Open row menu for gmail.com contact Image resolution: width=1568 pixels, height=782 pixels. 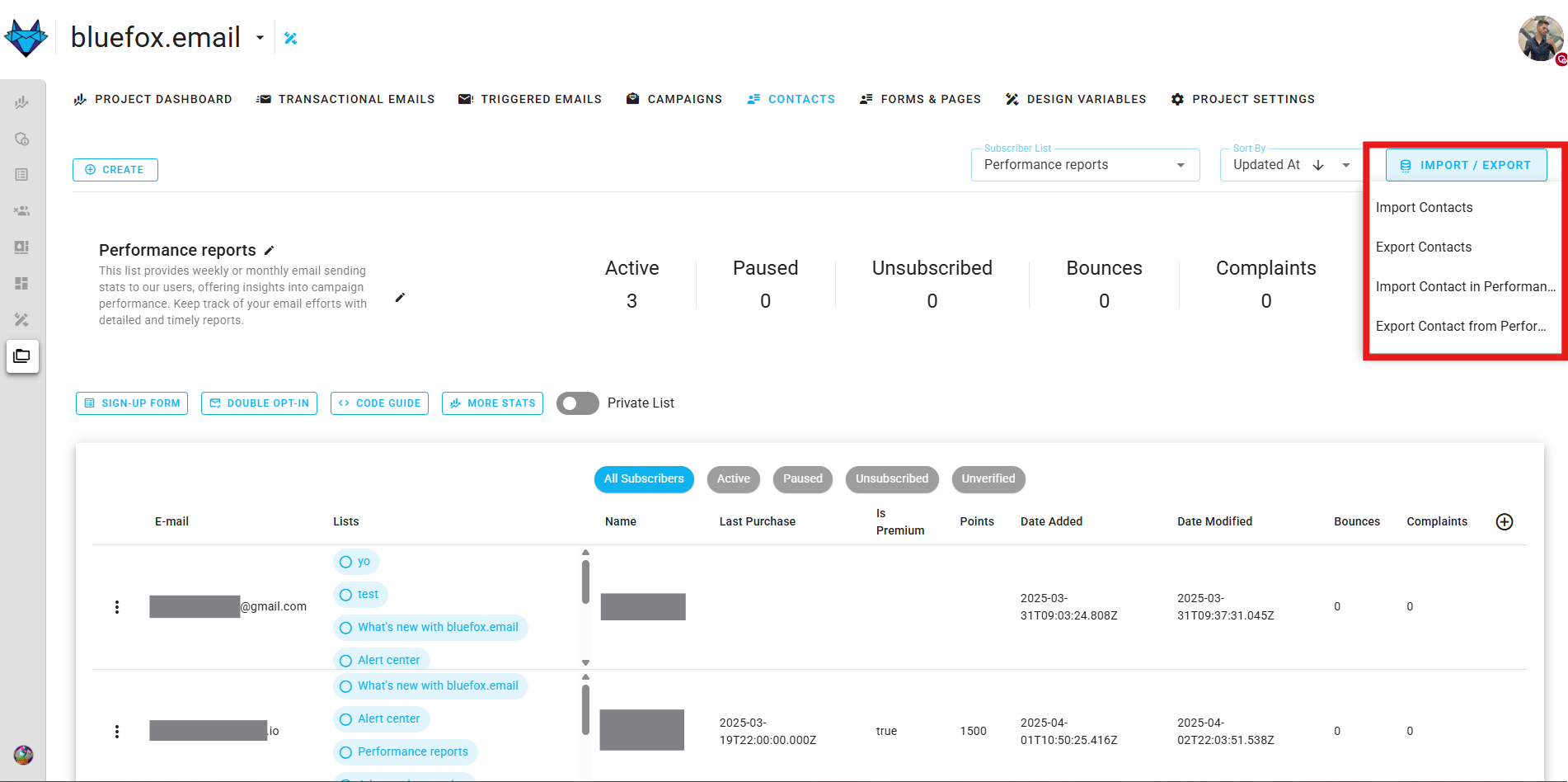117,607
